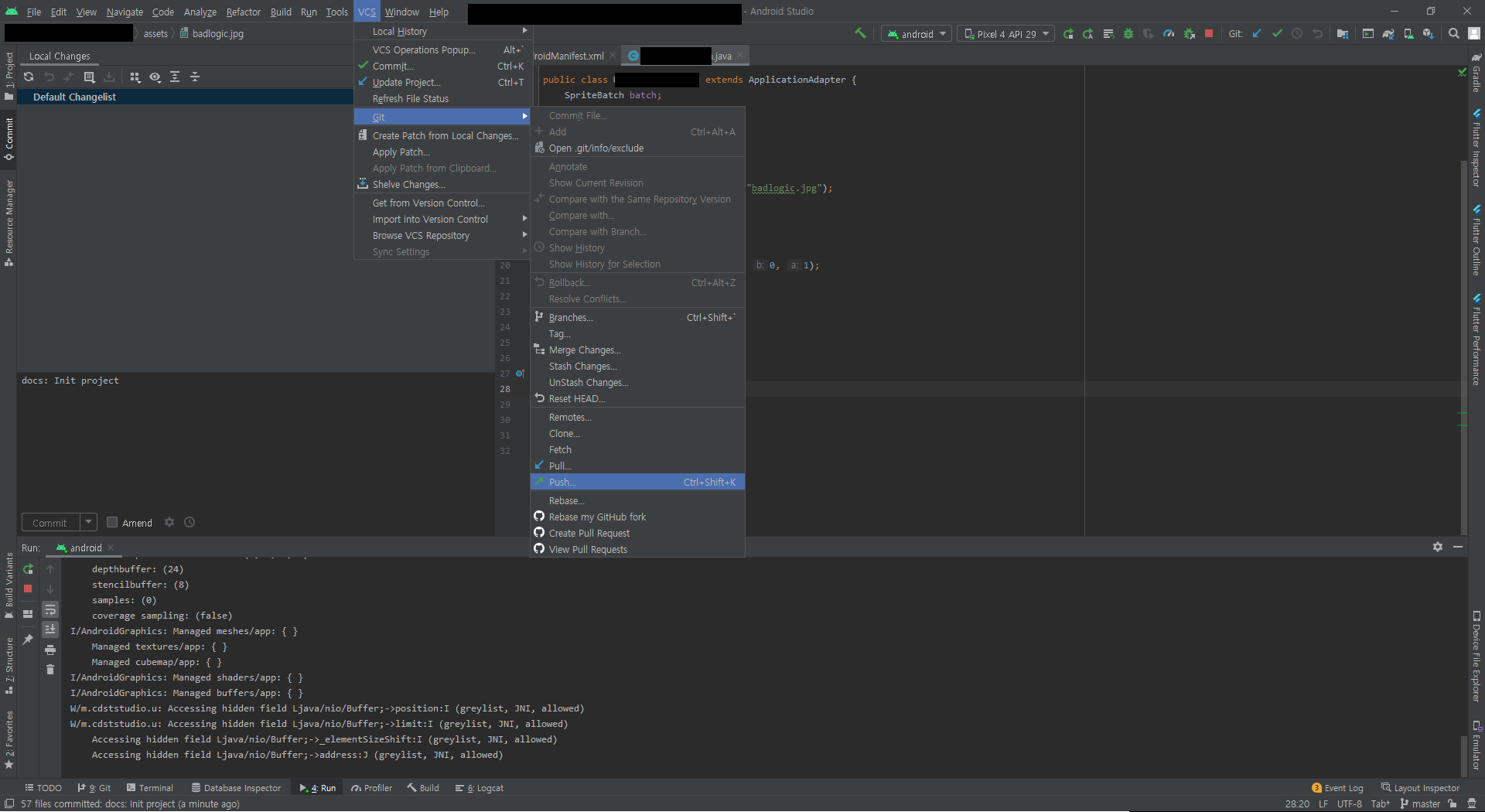Viewport: 1485px width, 812px height.
Task: Open the commit message history clock icon
Action: pos(189,522)
